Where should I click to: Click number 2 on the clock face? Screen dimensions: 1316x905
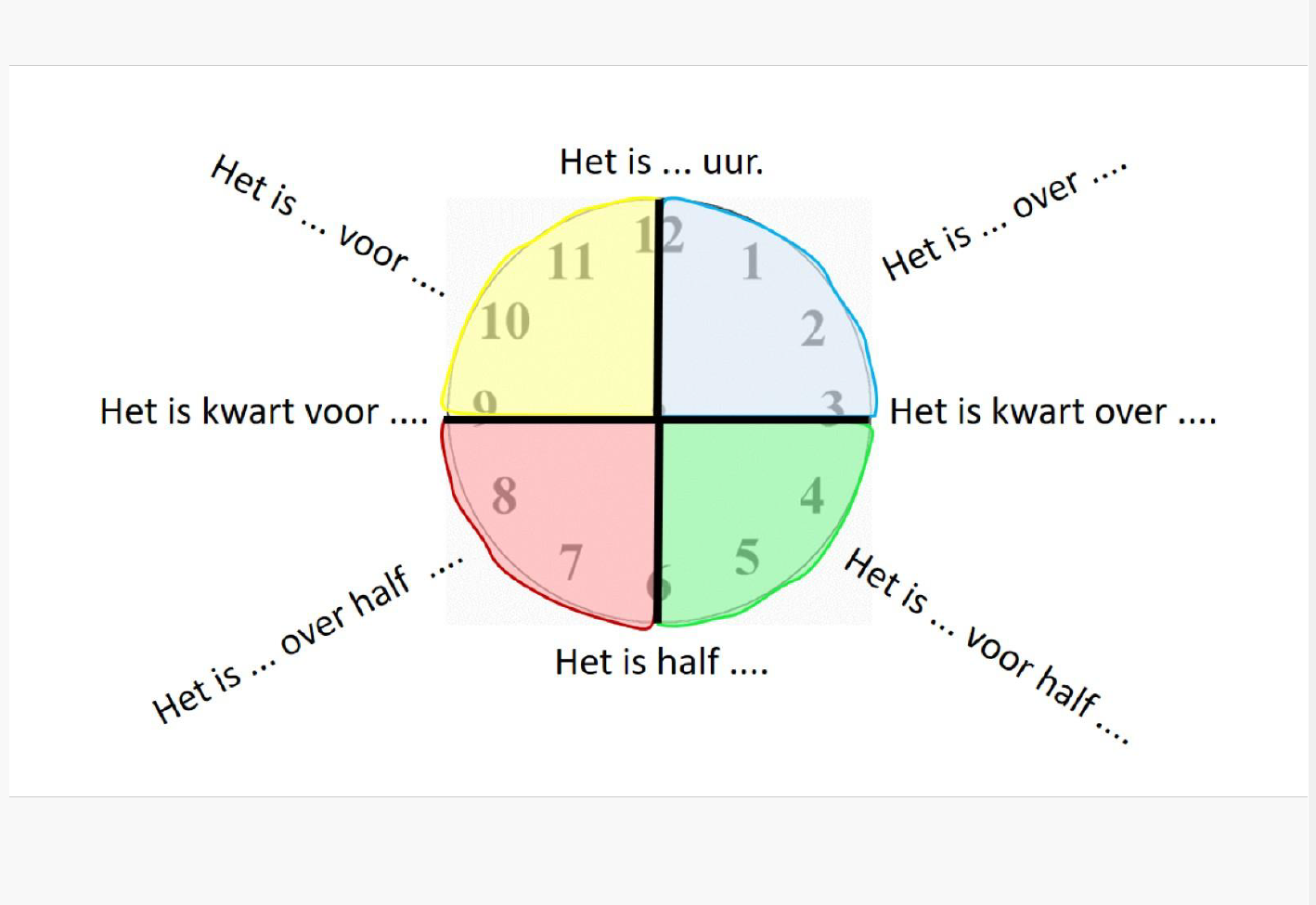pyautogui.click(x=813, y=329)
